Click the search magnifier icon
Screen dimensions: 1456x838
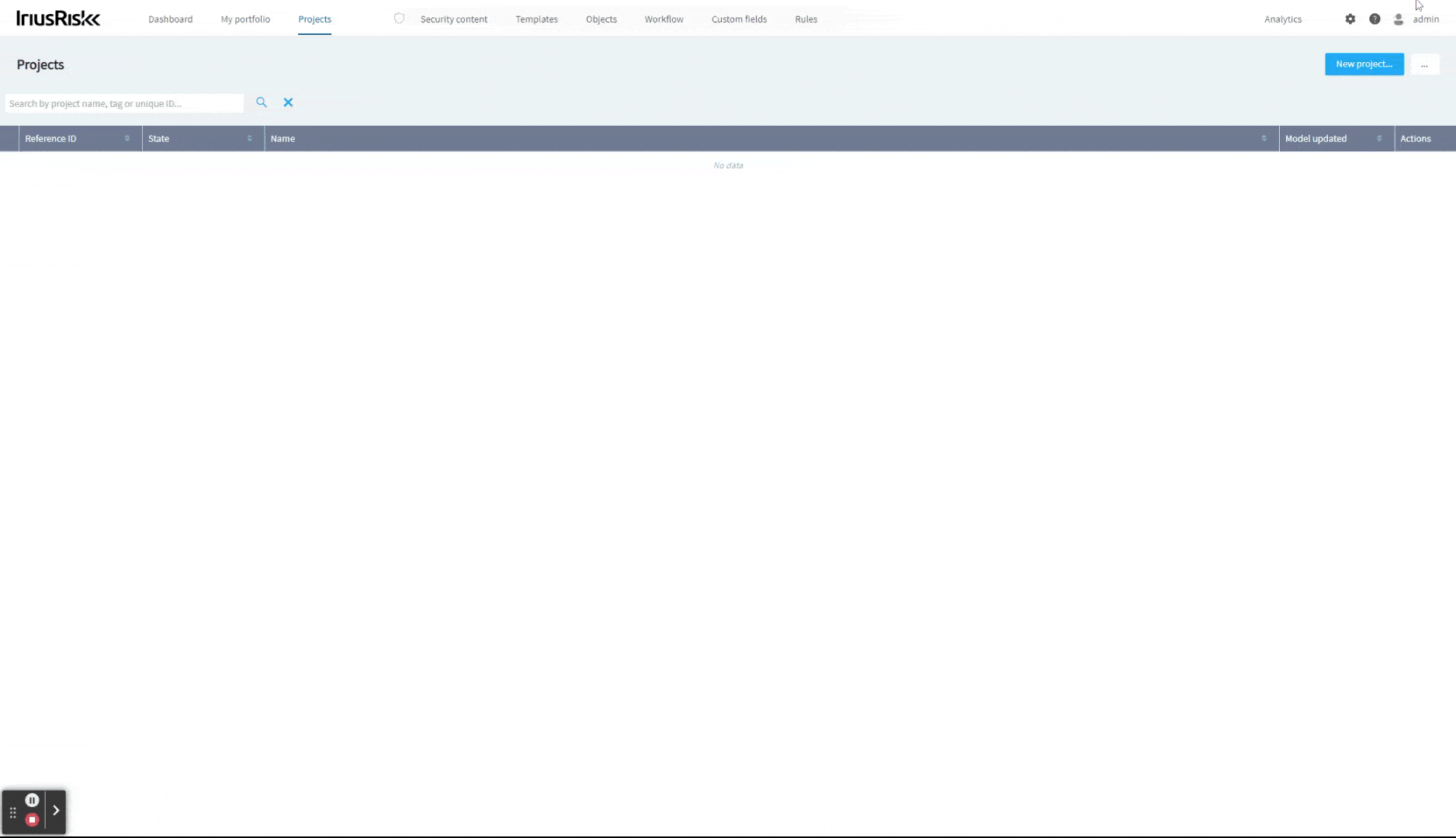point(262,102)
